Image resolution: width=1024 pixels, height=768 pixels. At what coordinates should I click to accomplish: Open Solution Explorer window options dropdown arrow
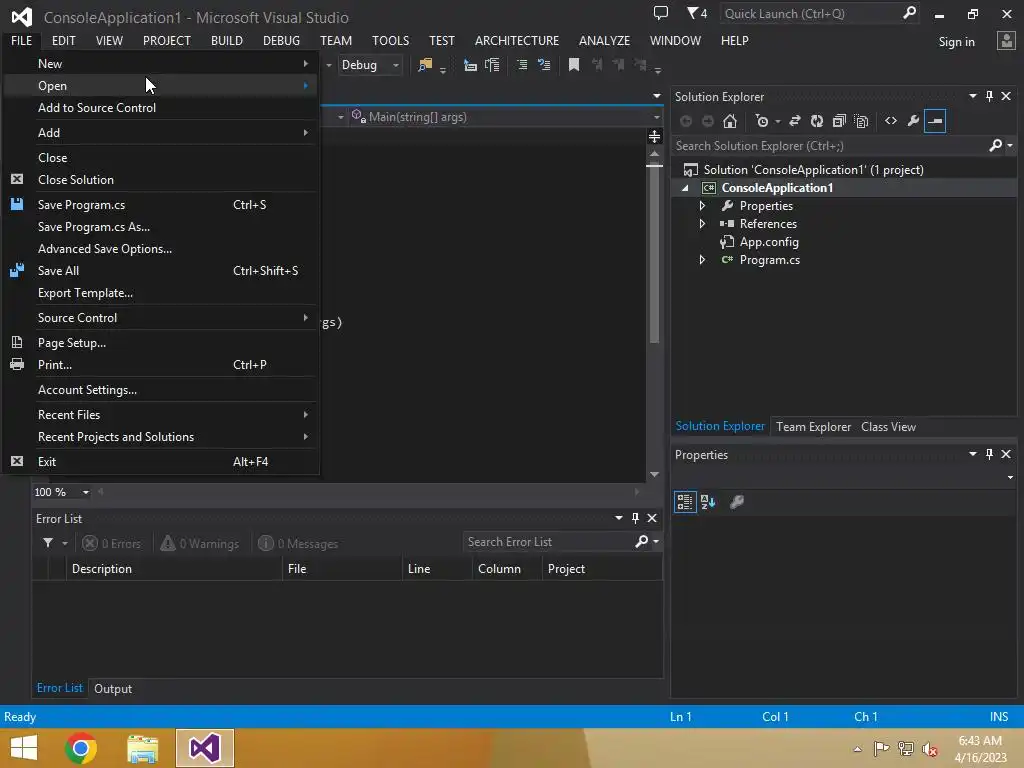[972, 96]
